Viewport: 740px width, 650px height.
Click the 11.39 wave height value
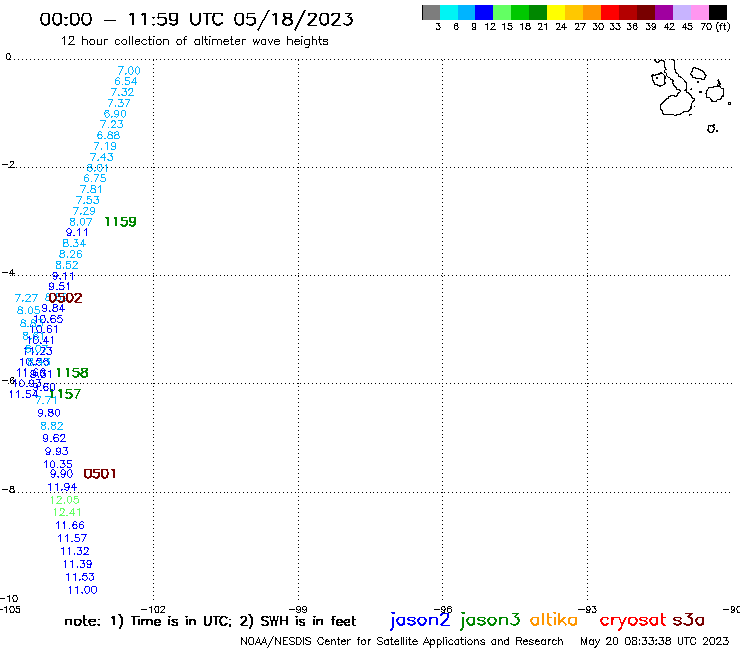(77, 564)
